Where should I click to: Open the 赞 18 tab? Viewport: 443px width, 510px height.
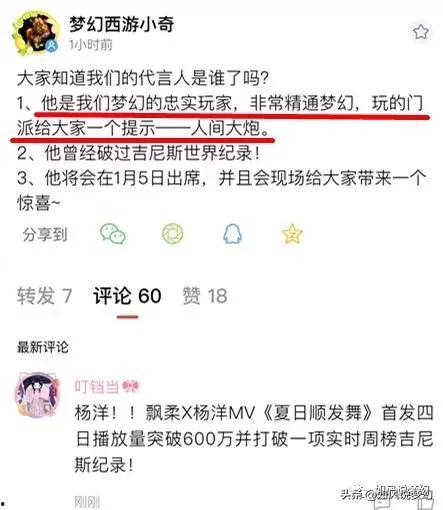coord(205,296)
